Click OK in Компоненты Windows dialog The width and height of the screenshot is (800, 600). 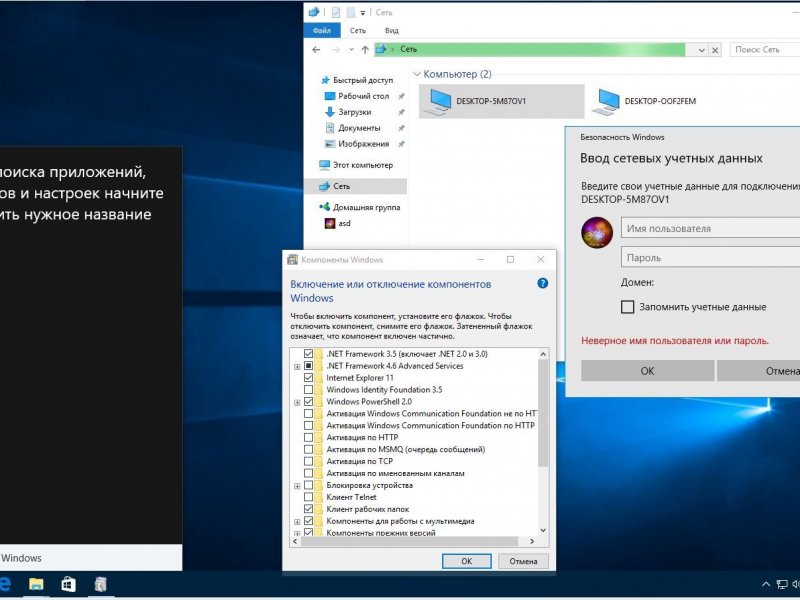click(x=466, y=561)
